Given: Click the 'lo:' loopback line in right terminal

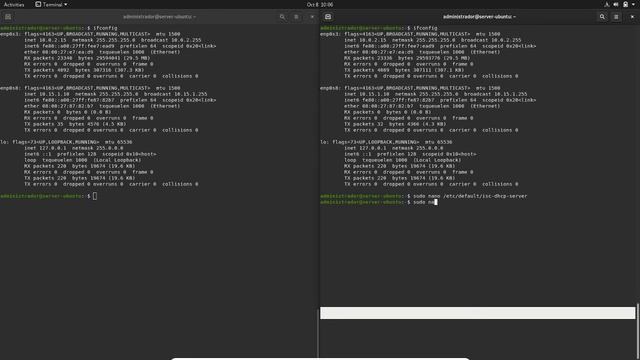Looking at the screenshot, I should (x=386, y=142).
